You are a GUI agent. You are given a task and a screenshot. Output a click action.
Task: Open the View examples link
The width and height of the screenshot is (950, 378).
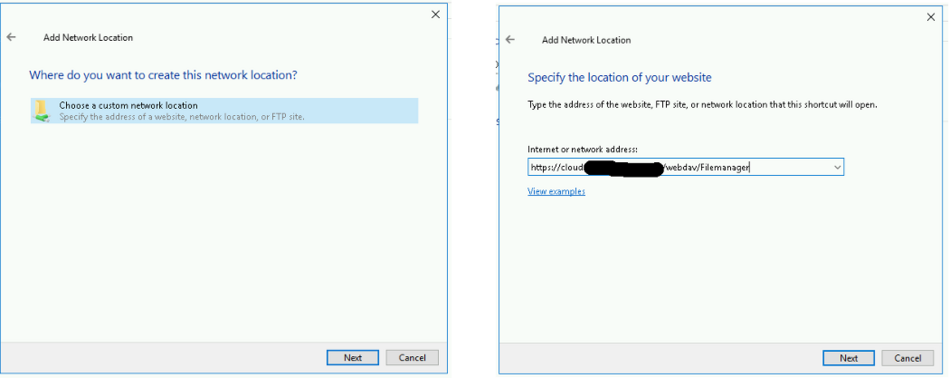click(556, 191)
